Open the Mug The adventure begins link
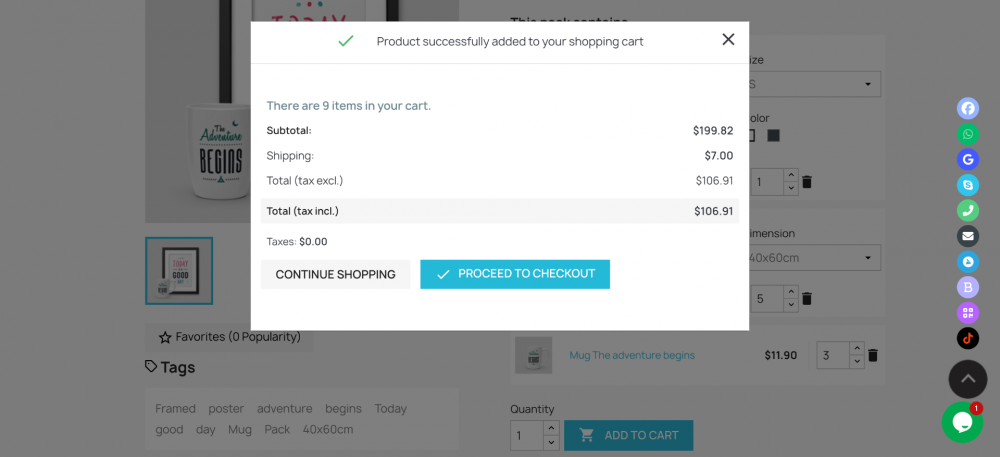The image size is (1000, 457). click(632, 355)
